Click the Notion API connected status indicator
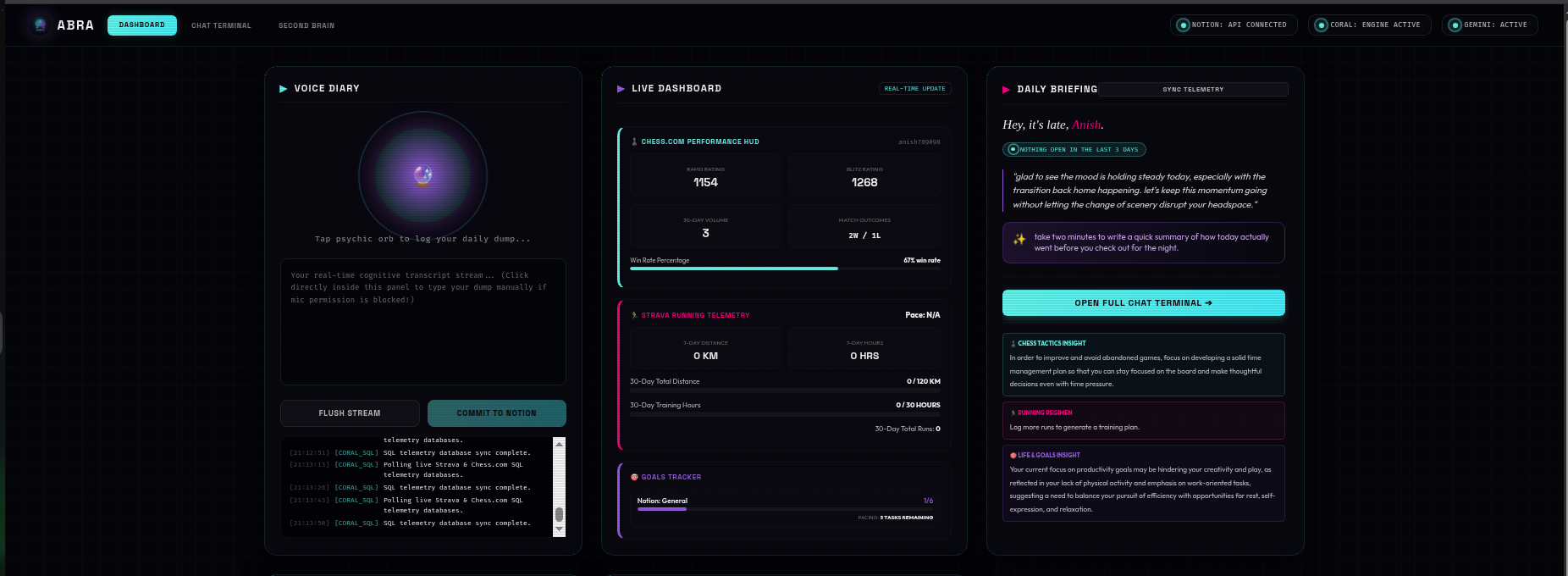 pyautogui.click(x=1232, y=25)
